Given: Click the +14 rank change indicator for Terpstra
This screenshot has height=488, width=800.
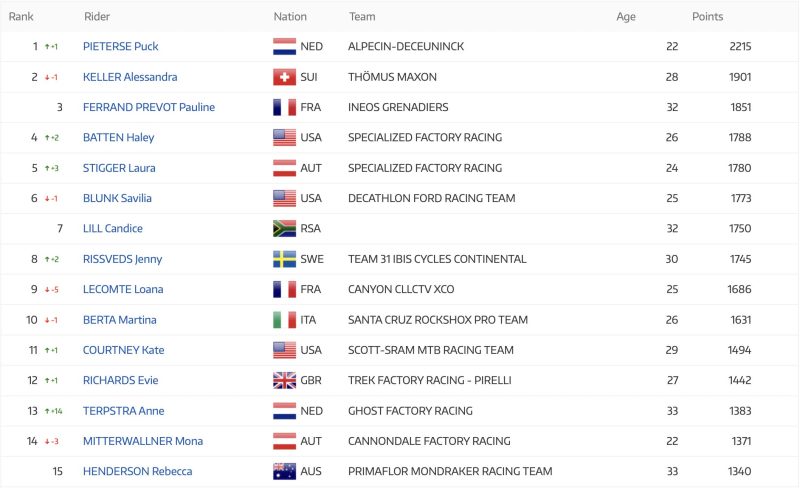Looking at the screenshot, I should (x=54, y=411).
